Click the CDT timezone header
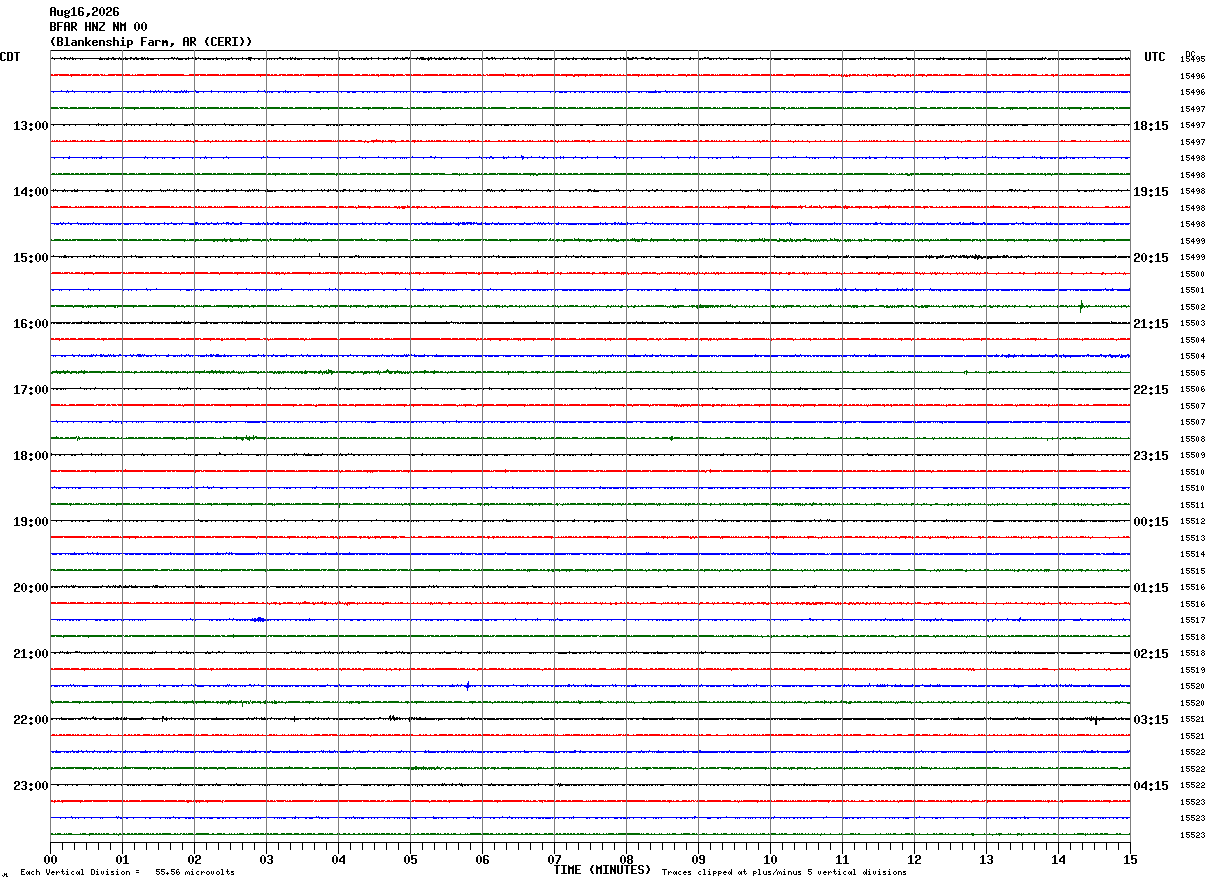Viewport: 1210px width, 886px height. pos(10,57)
